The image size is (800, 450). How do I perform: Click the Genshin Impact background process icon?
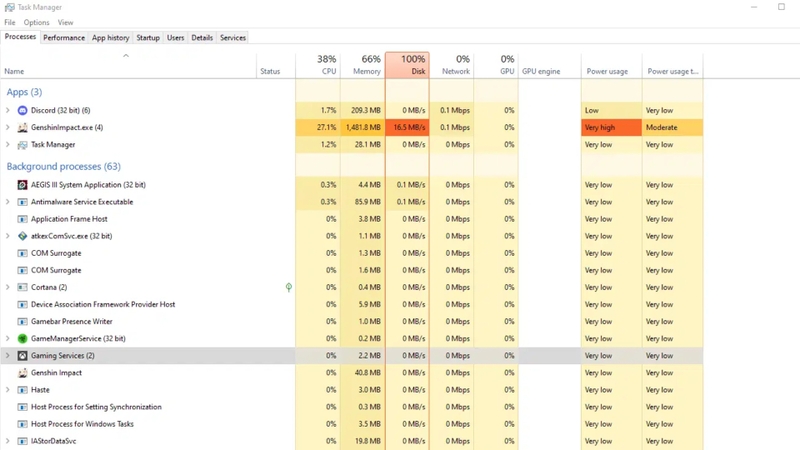[x=22, y=373]
